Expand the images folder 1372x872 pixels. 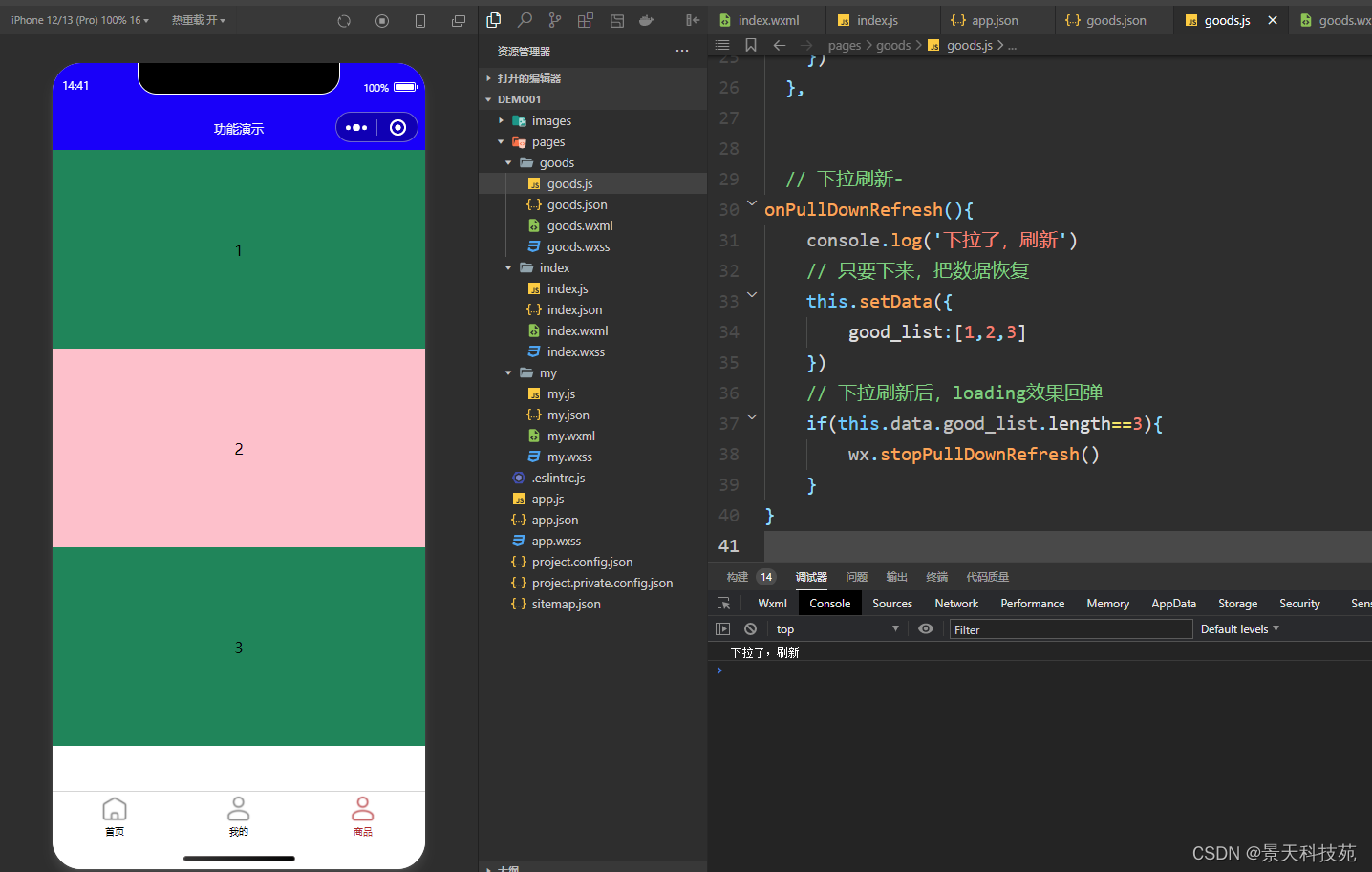pos(502,121)
